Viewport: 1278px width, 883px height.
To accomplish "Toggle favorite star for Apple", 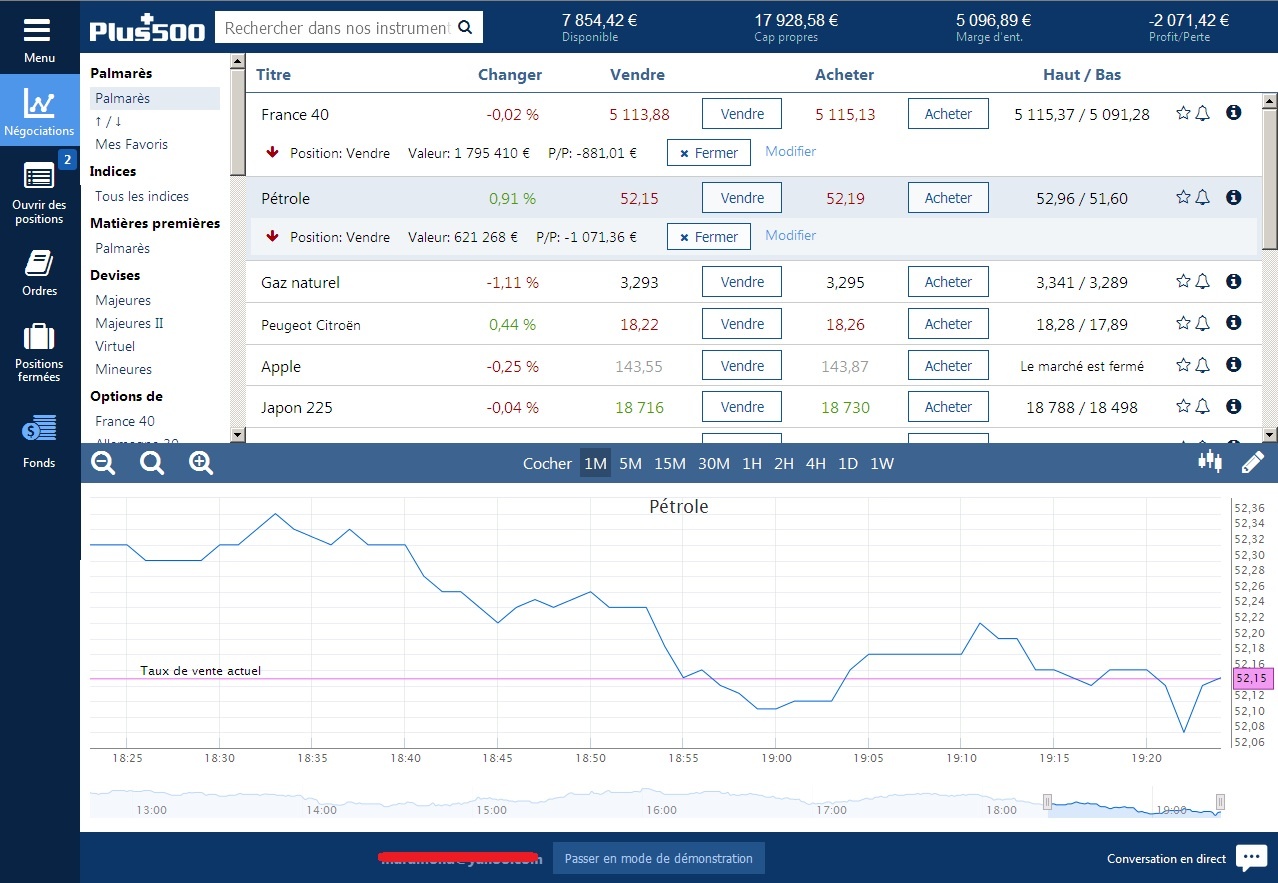I will click(x=1183, y=365).
